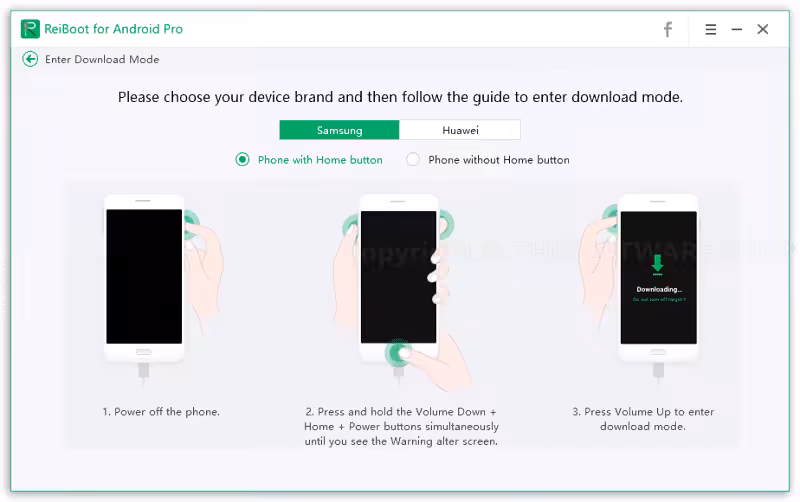
Task: Select the Samsung brand tab
Action: point(339,130)
